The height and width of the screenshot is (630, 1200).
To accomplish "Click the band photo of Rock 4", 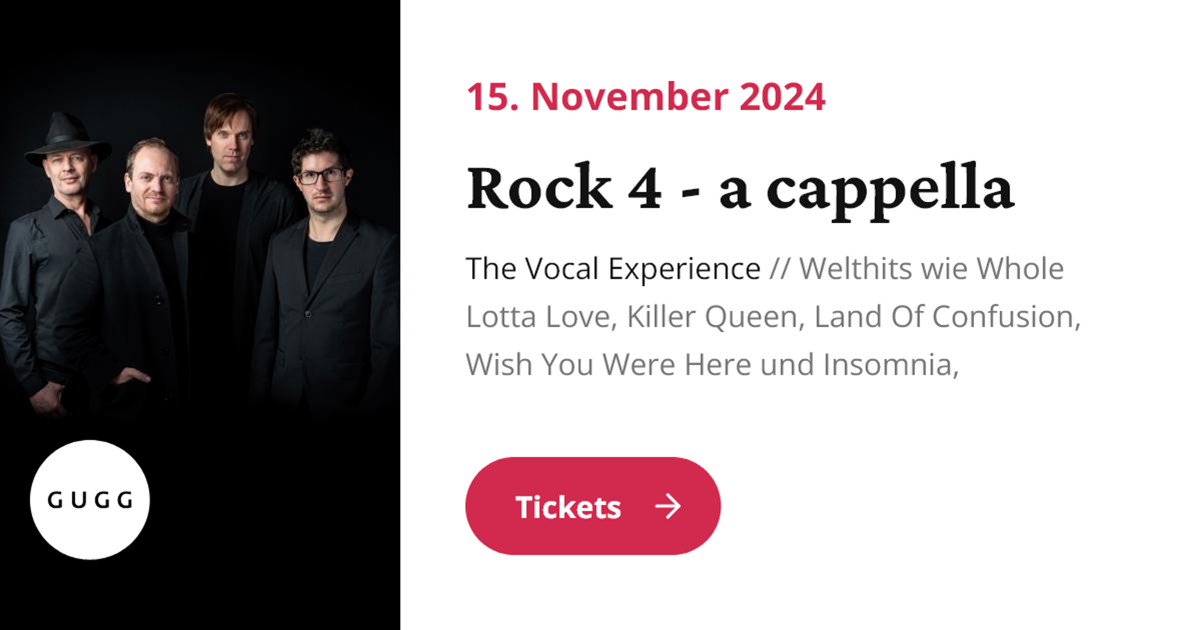I will [x=200, y=250].
